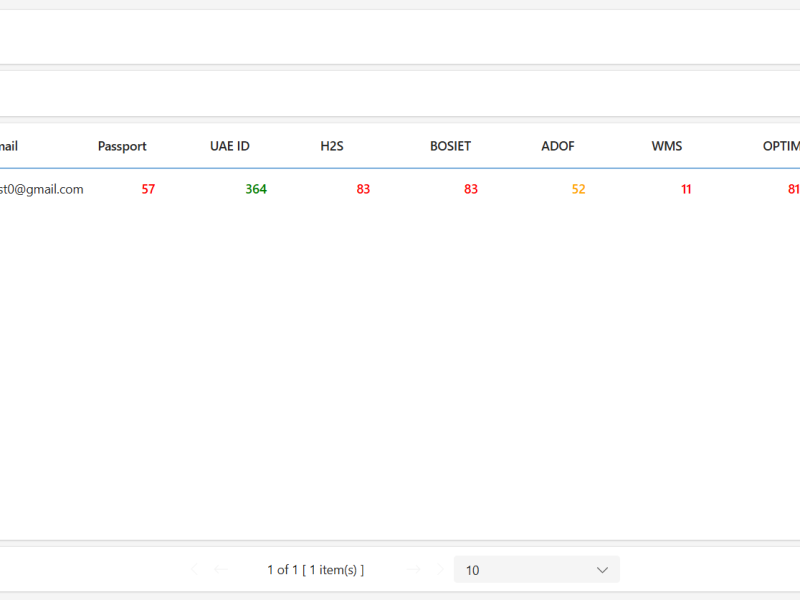Go to the next page arrow
The height and width of the screenshot is (600, 800).
414,569
